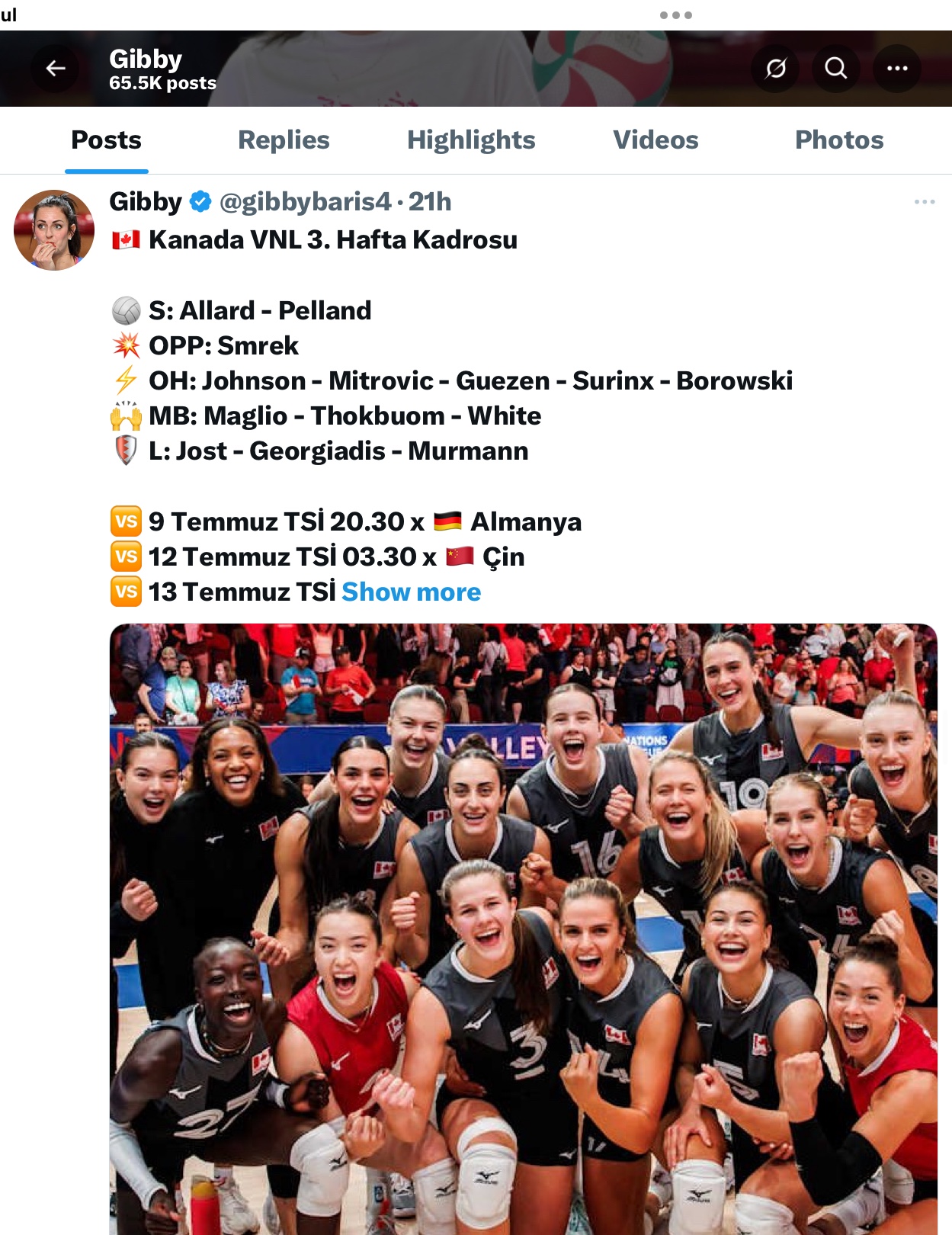The width and height of the screenshot is (952, 1235).
Task: Open the Photos tab
Action: click(x=839, y=140)
